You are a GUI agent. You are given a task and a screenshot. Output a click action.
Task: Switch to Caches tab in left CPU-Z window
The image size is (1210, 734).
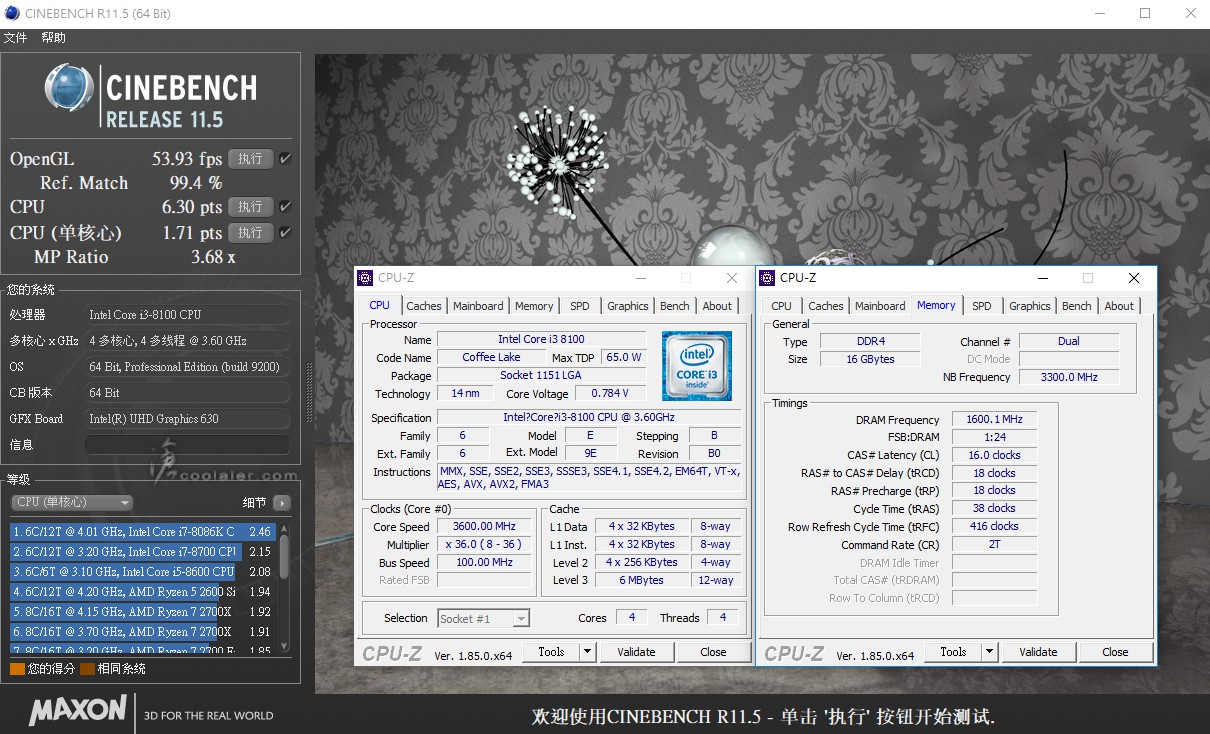(424, 306)
